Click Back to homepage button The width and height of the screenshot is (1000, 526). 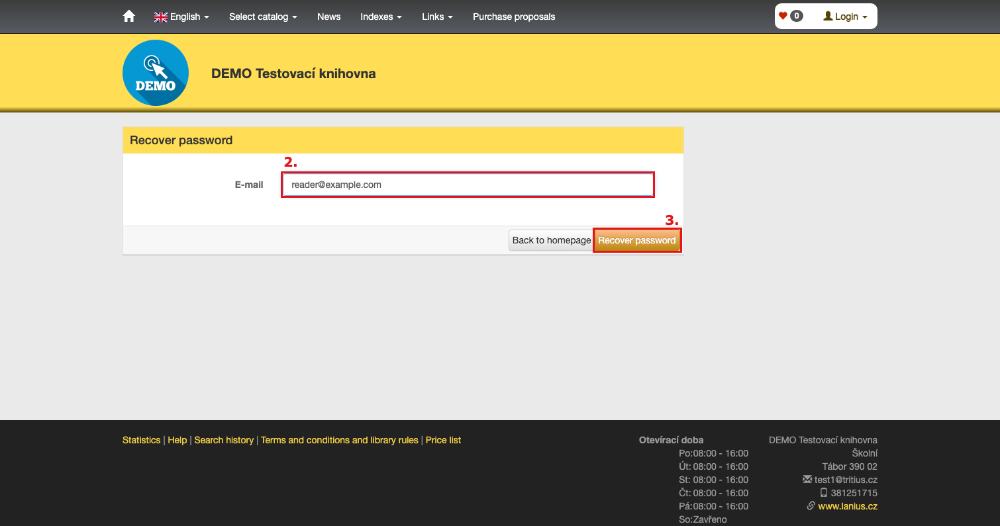click(x=551, y=240)
